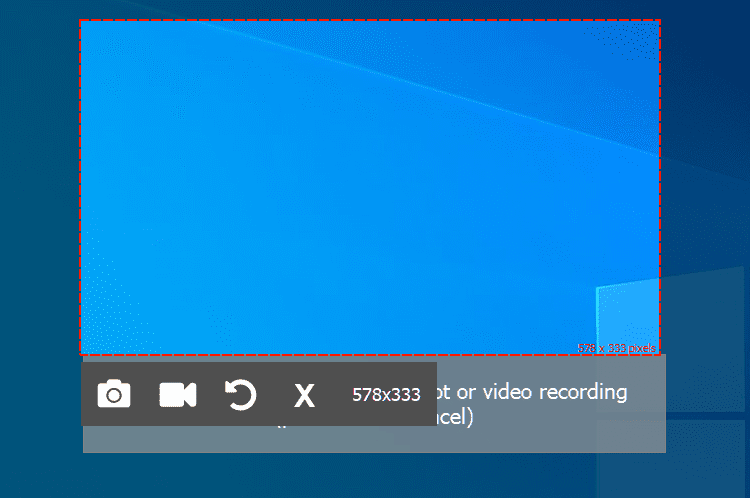Viewport: 750px width, 498px height.
Task: Take a screenshot with the camera icon
Action: 114,394
